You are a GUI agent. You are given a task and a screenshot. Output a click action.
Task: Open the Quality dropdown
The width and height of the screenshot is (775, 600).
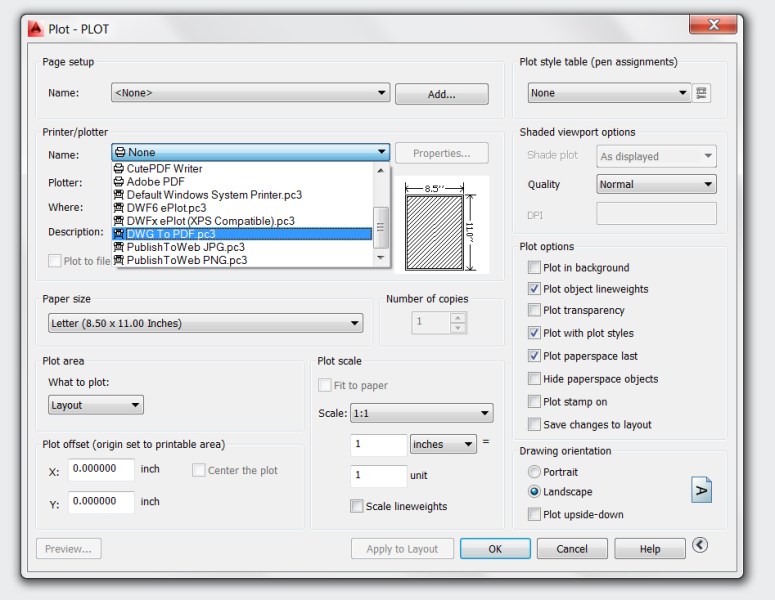coord(656,184)
